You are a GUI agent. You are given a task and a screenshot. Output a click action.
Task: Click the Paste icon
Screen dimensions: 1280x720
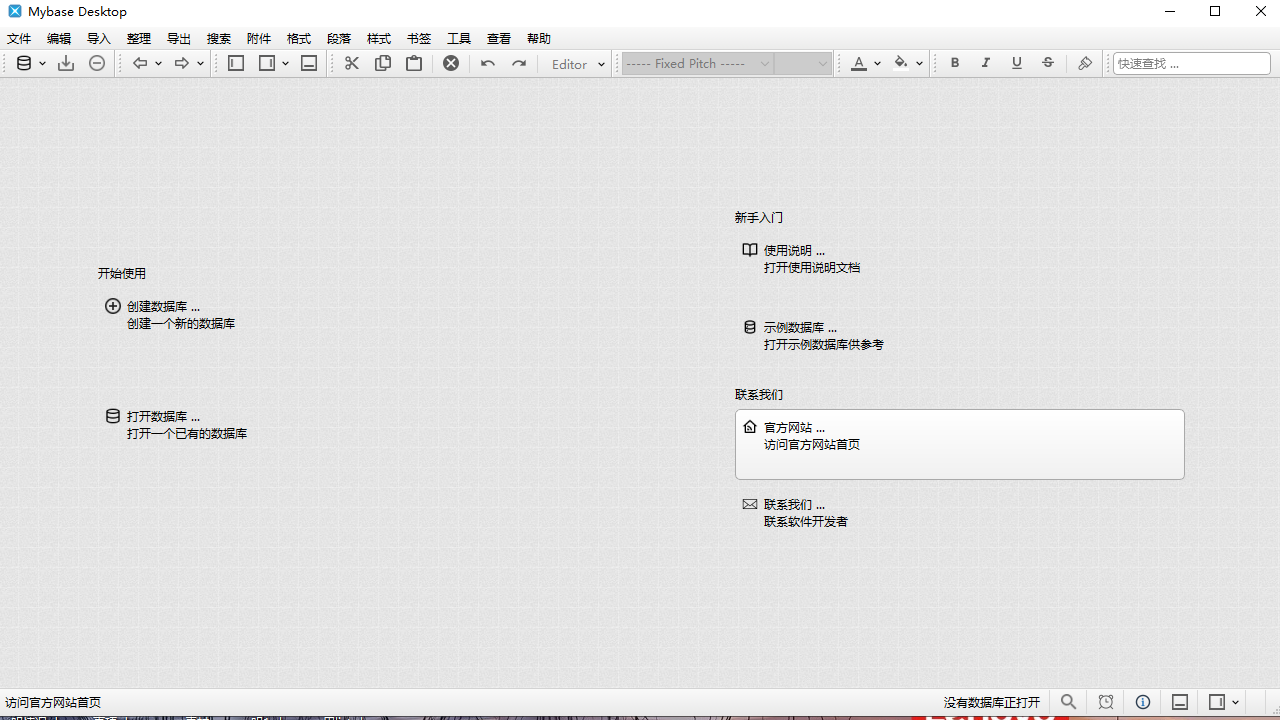pyautogui.click(x=413, y=63)
